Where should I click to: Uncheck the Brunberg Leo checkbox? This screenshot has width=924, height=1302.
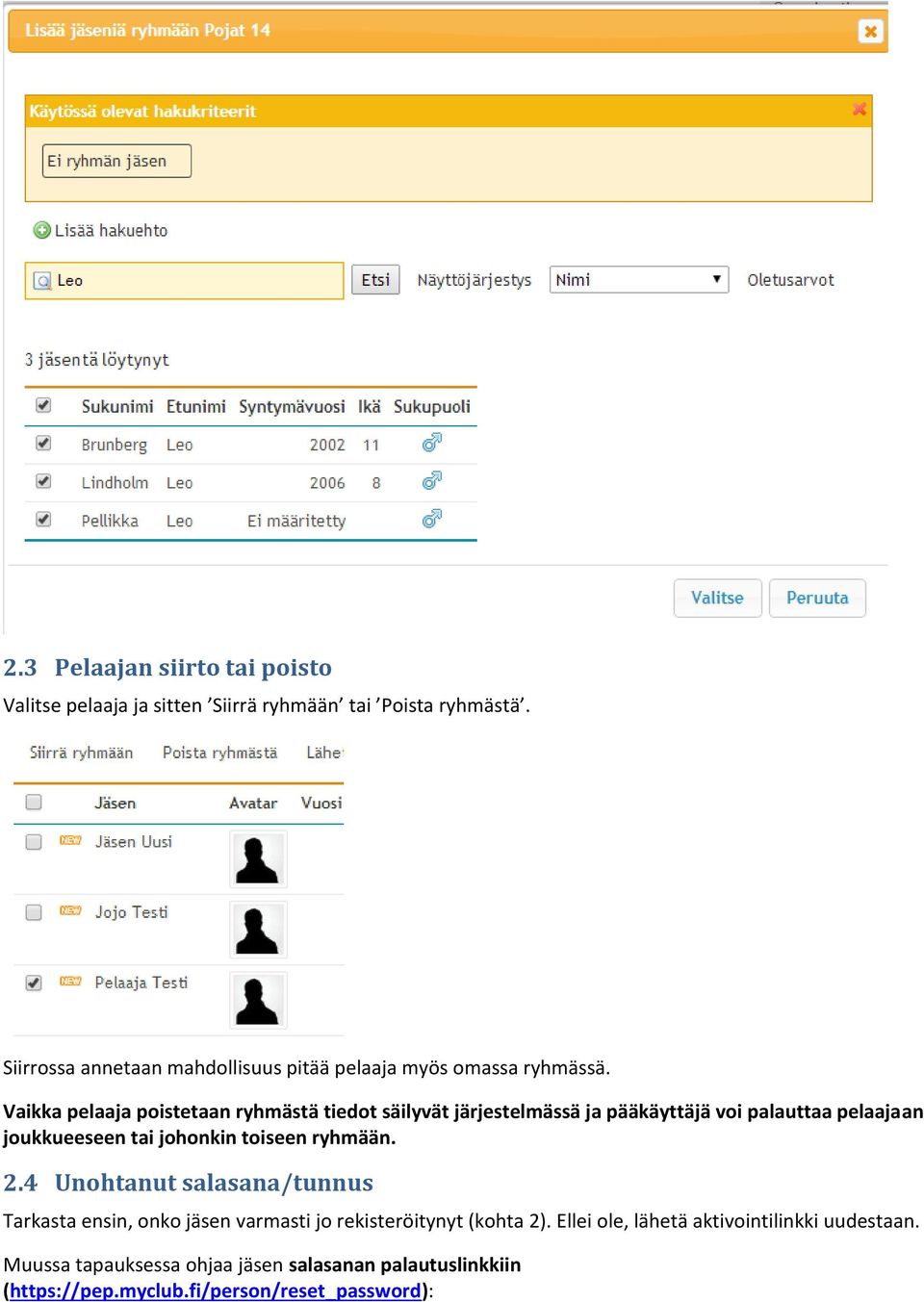[43, 444]
